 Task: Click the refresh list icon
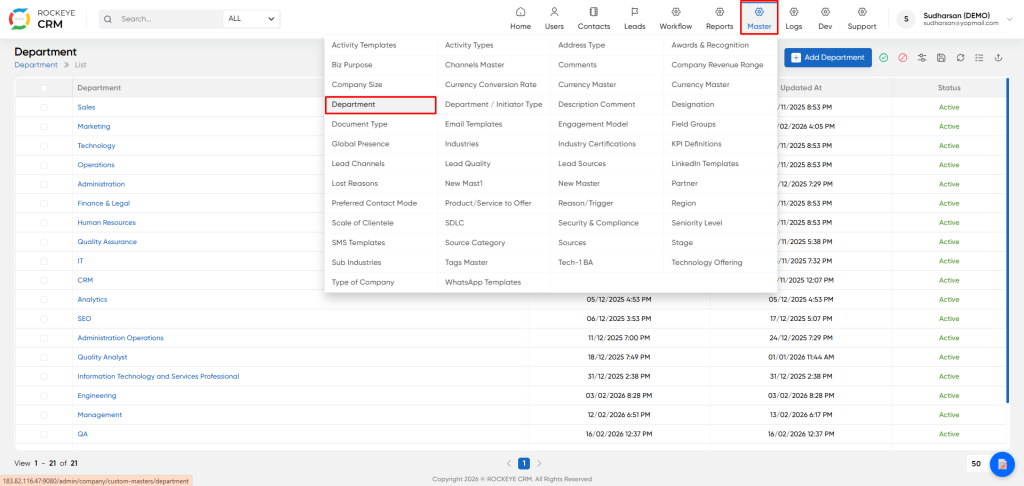coord(960,57)
